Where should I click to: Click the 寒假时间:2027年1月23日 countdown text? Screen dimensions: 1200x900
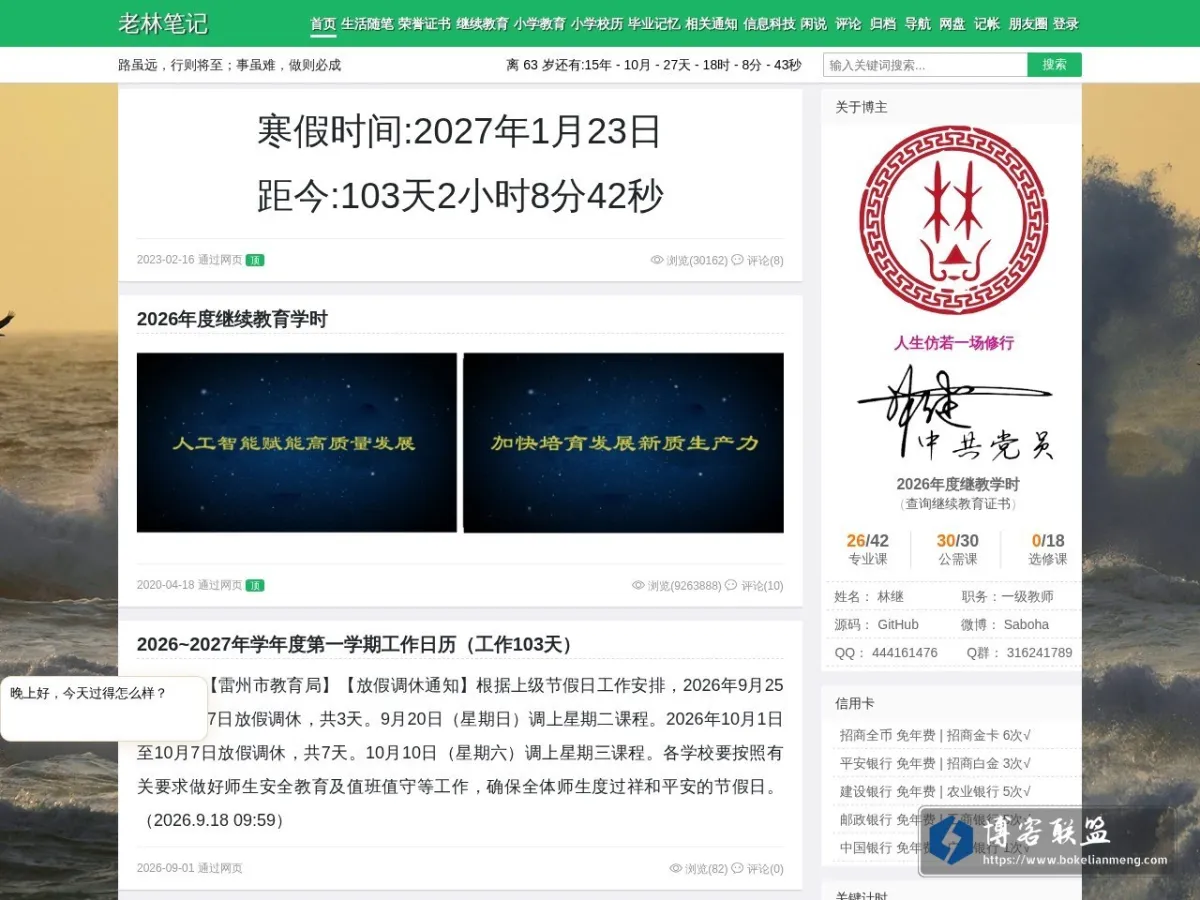(x=460, y=131)
